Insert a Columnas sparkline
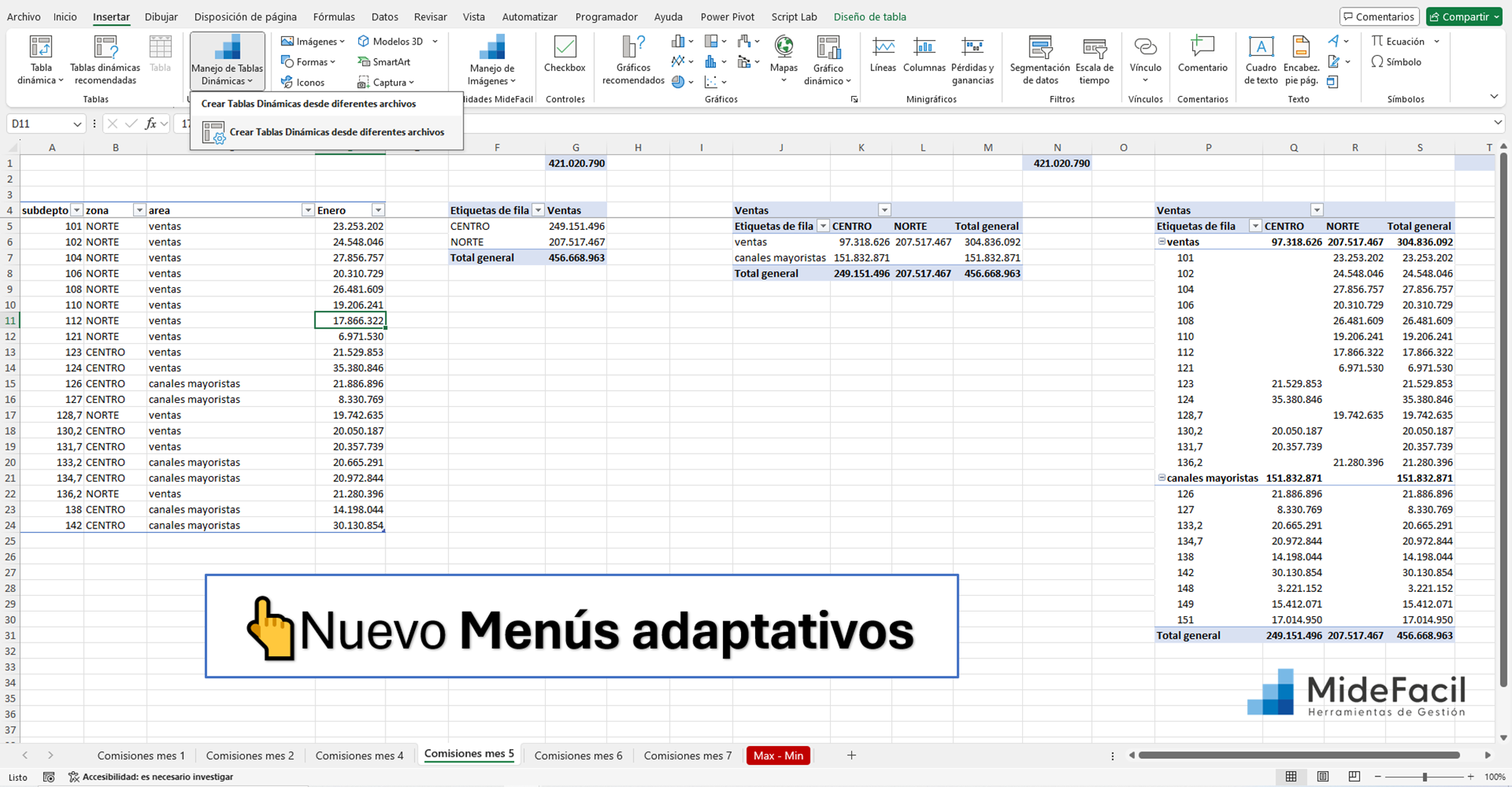 tap(925, 54)
